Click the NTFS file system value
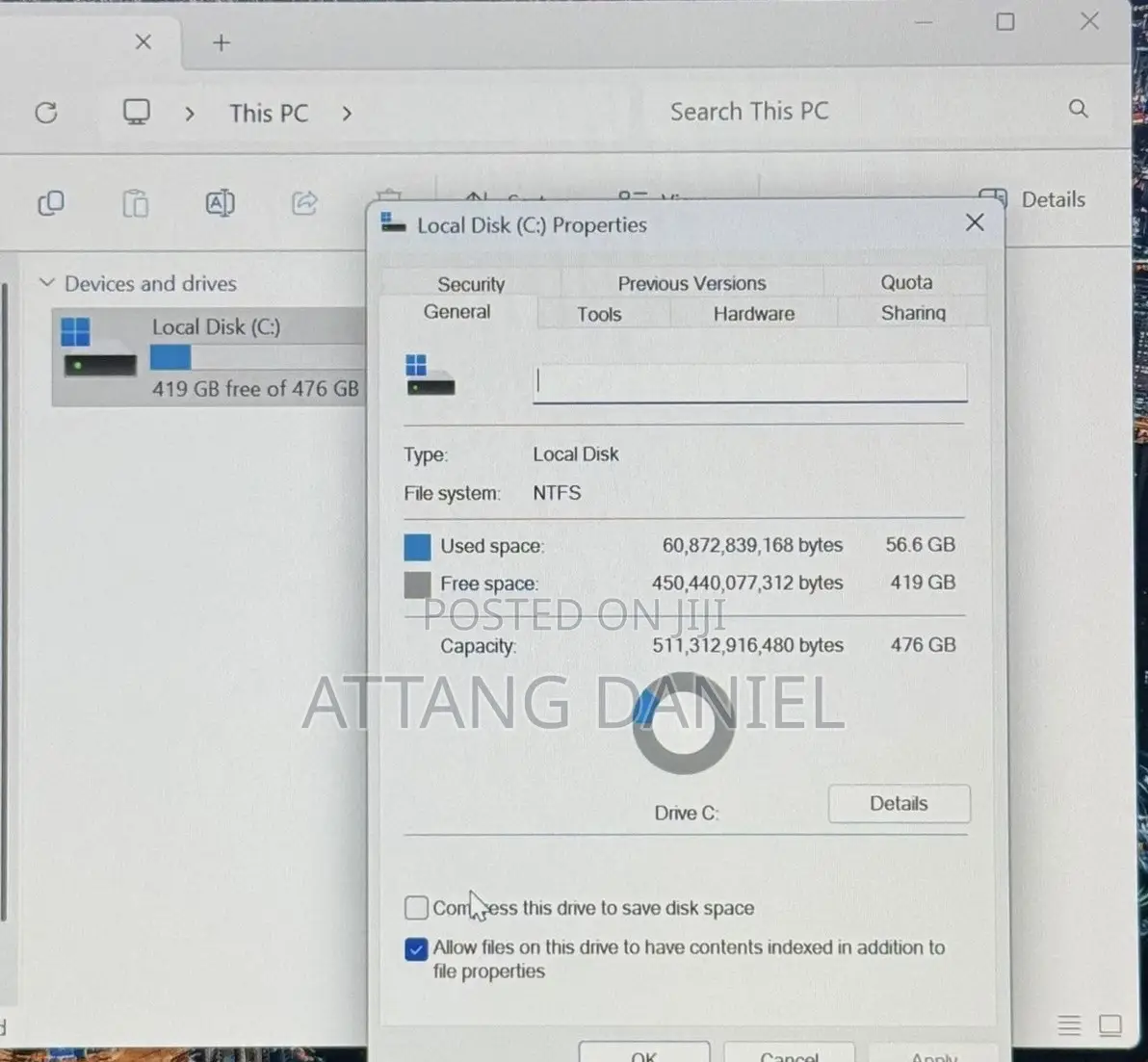 [558, 493]
